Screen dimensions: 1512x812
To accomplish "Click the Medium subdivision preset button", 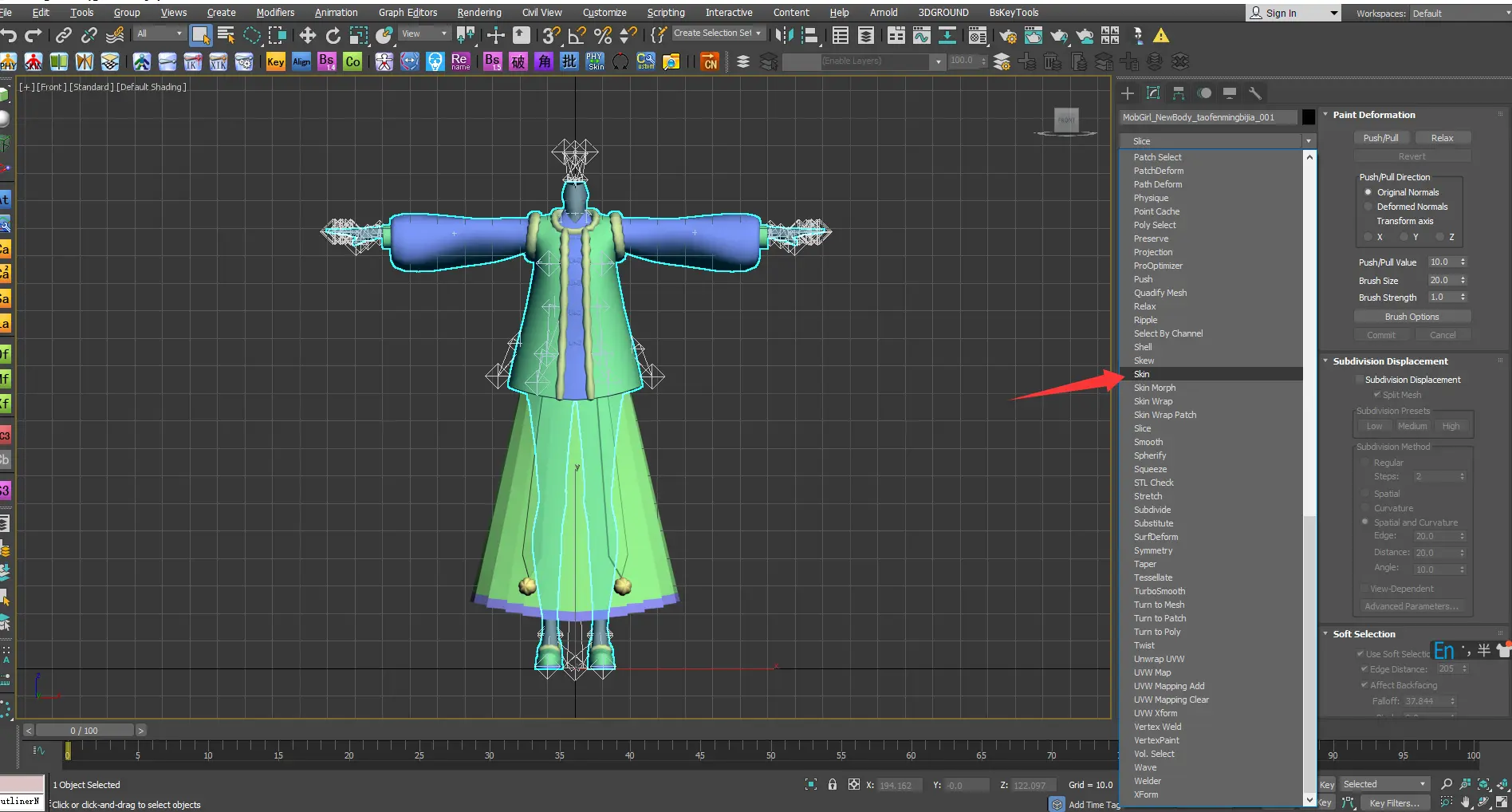I will (x=1412, y=426).
